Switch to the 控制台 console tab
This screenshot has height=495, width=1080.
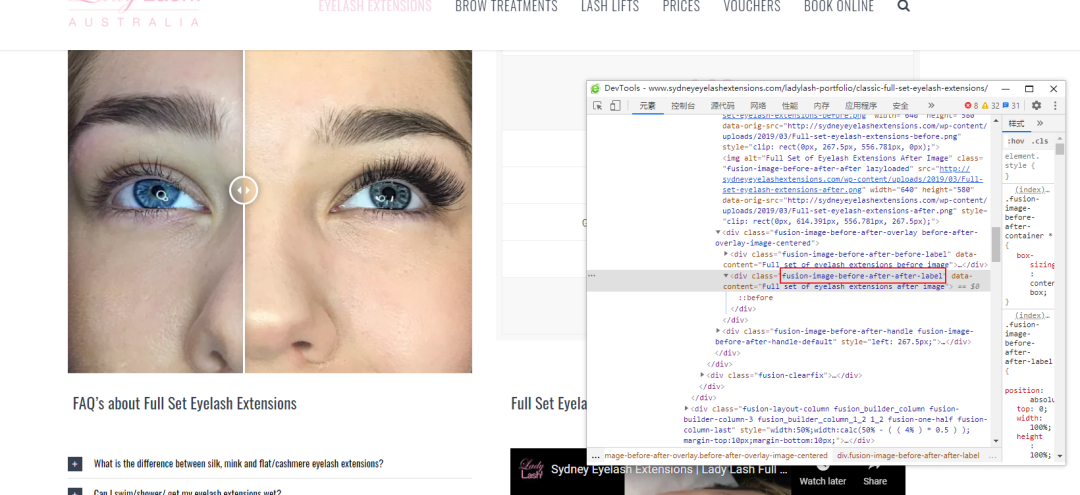[683, 105]
